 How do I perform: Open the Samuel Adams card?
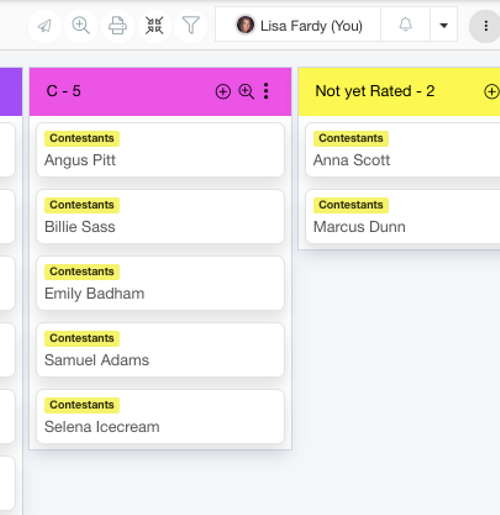coord(160,350)
